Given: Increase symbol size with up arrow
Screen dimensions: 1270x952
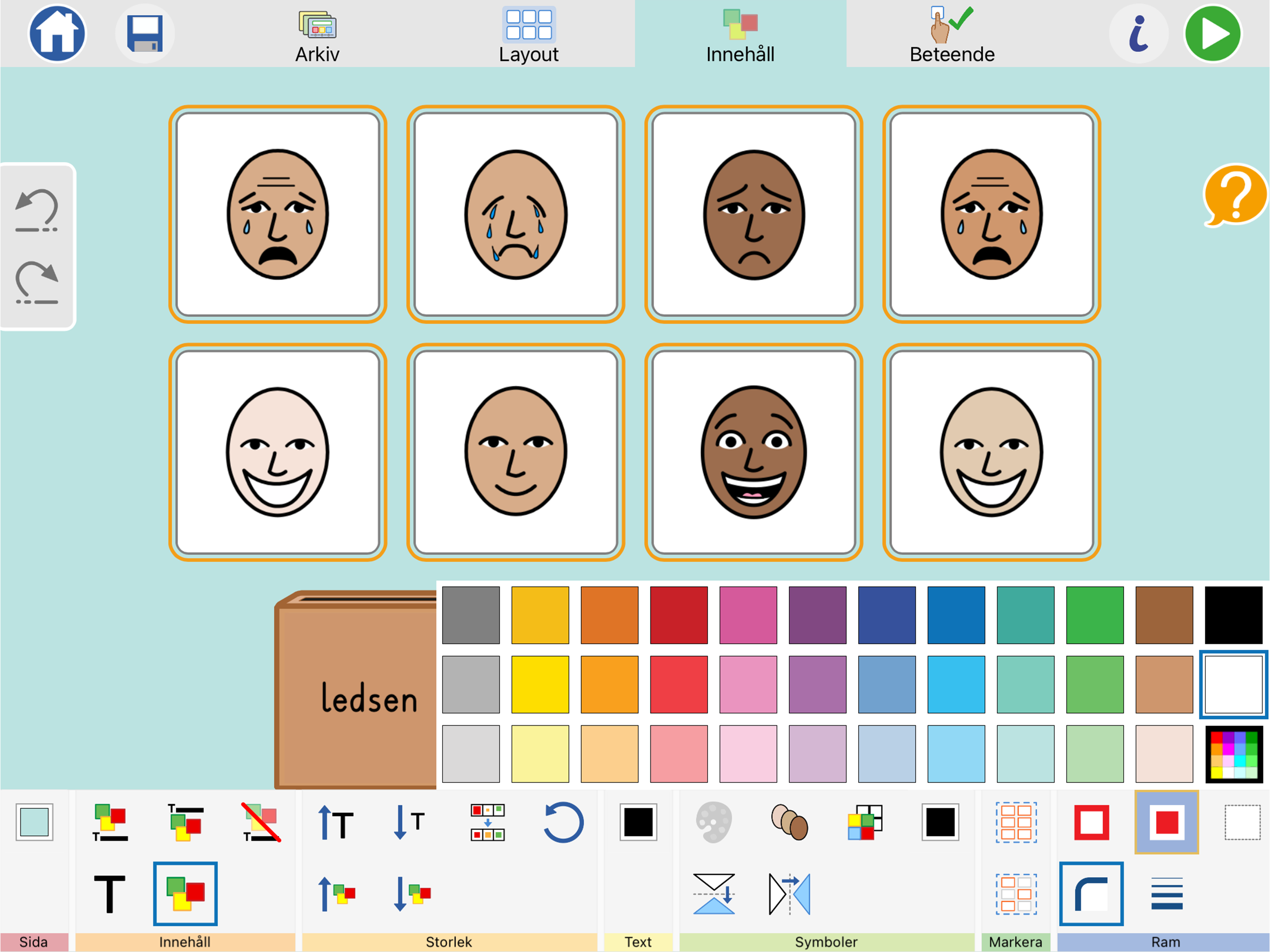Looking at the screenshot, I should (x=337, y=893).
